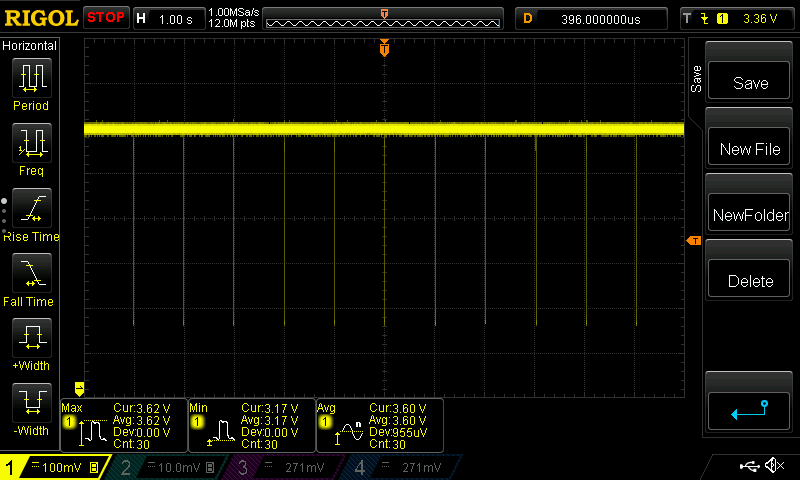Click the orange trigger position marker above grid
This screenshot has width=800, height=480.
385,48
